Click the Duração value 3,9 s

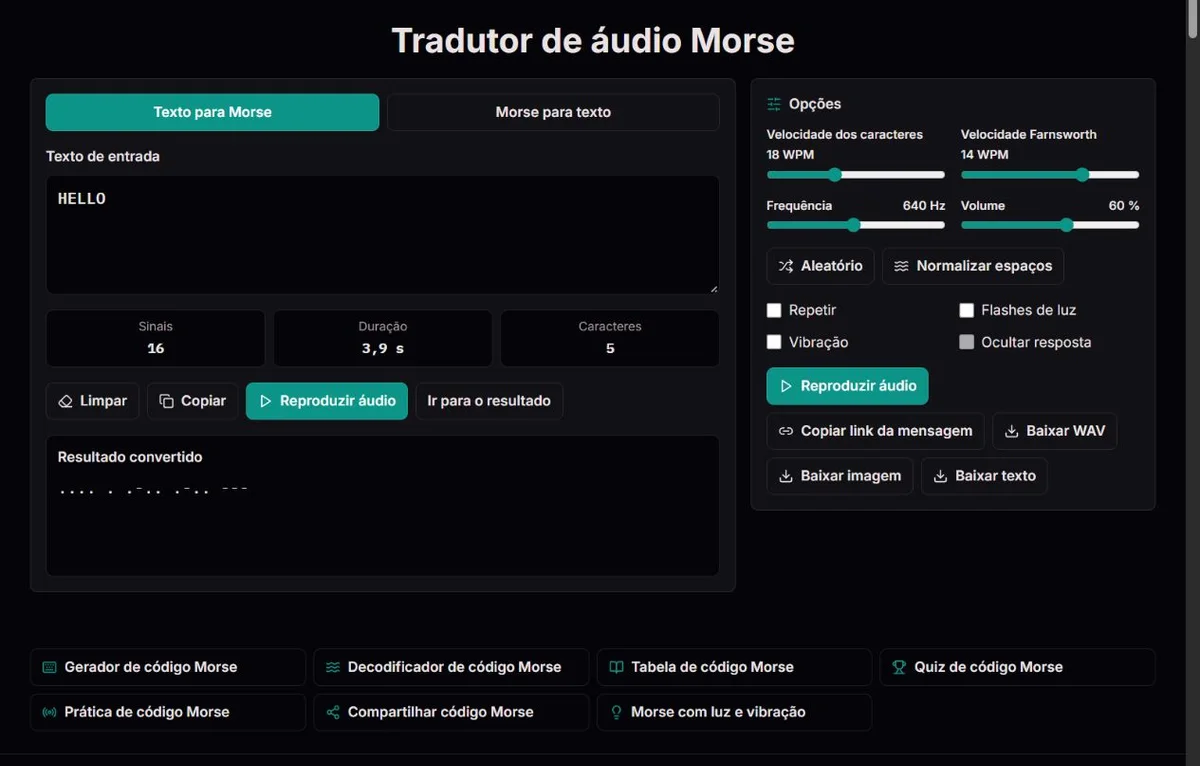(383, 348)
